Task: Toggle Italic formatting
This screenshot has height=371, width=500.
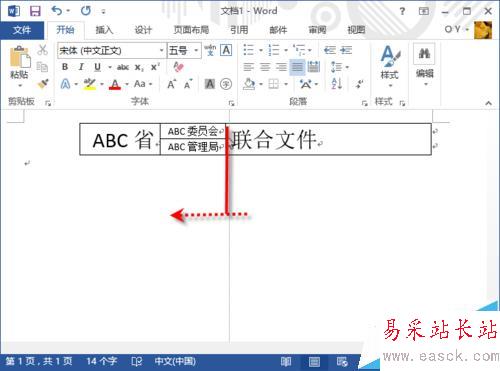Action: [81, 67]
